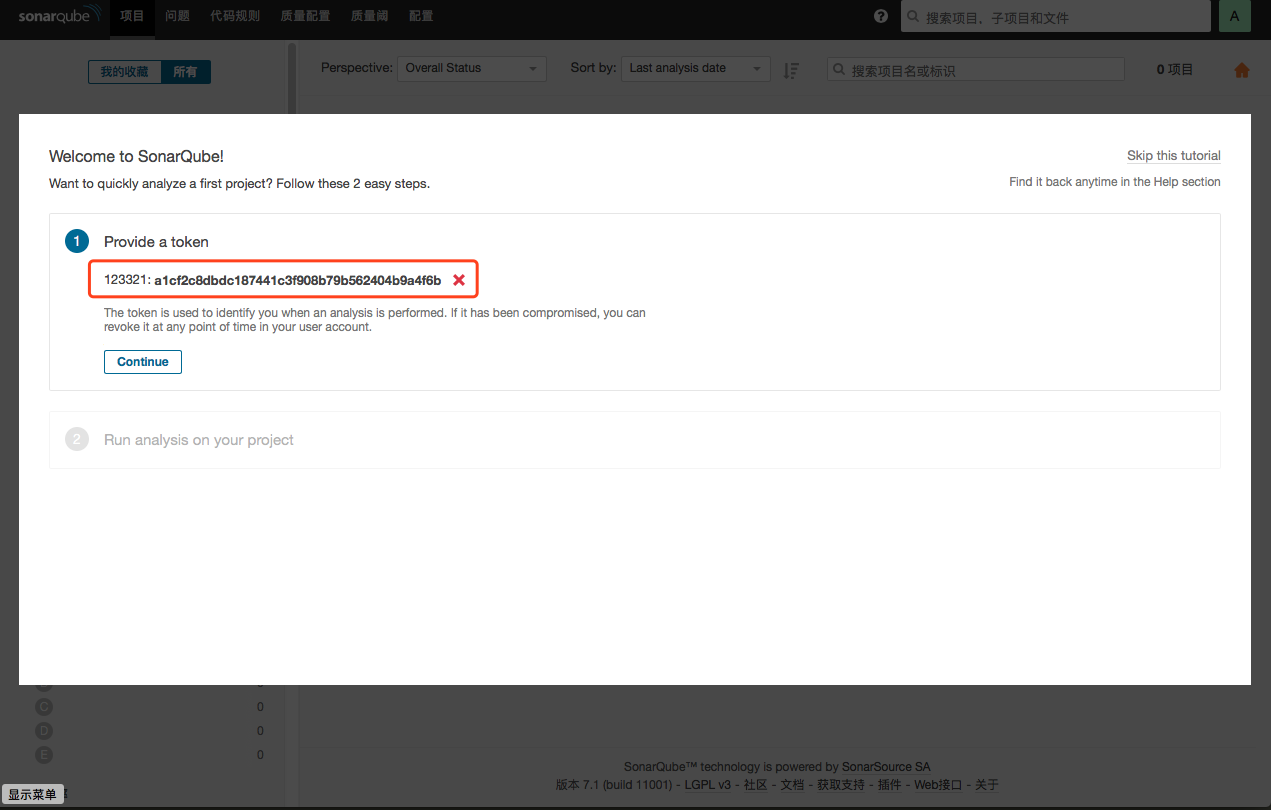This screenshot has width=1271, height=810.
Task: Select the E rating filter
Action: pyautogui.click(x=44, y=755)
